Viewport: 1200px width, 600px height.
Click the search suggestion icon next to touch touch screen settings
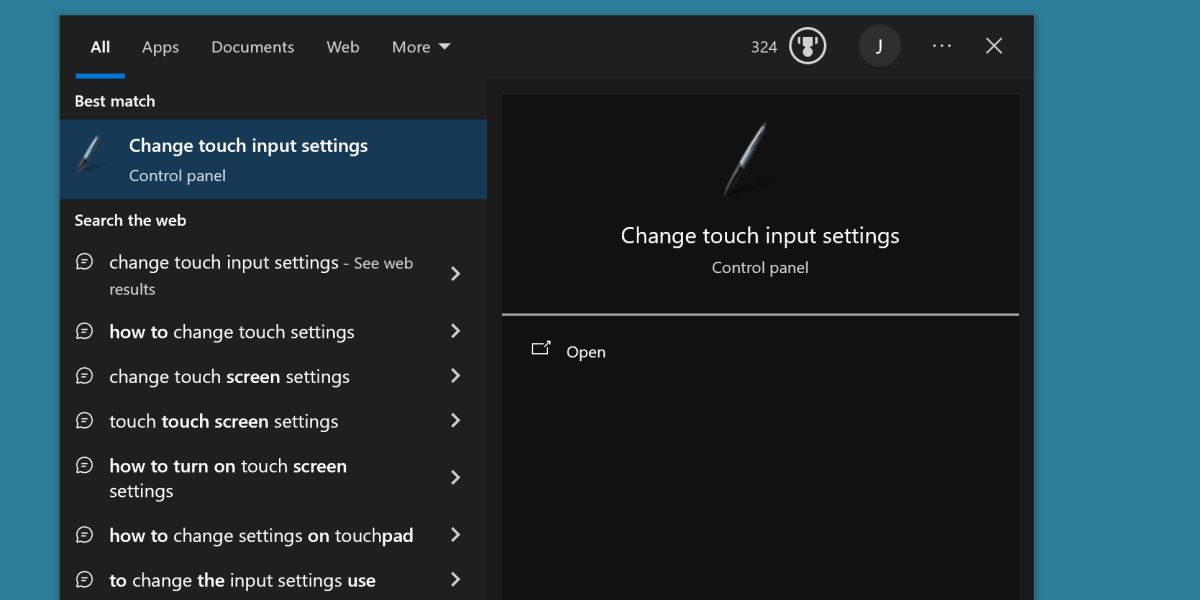point(85,421)
